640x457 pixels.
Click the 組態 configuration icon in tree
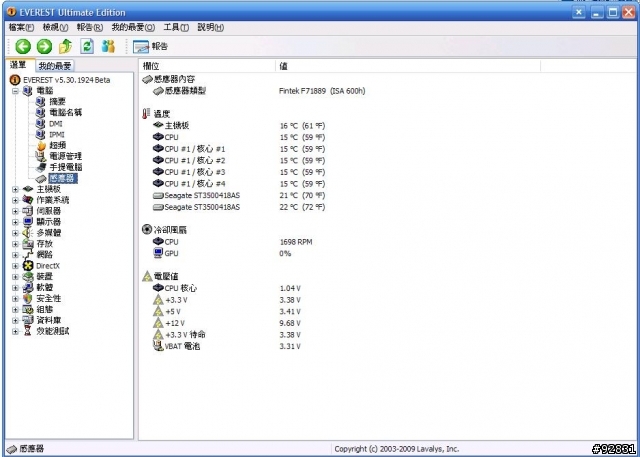(x=28, y=310)
